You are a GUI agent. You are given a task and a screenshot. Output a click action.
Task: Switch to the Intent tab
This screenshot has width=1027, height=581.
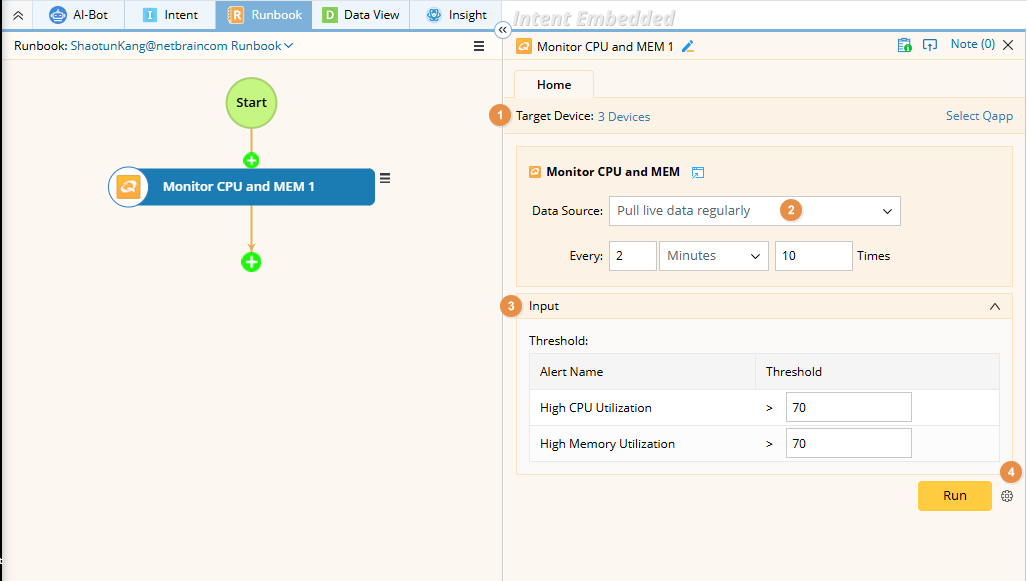pyautogui.click(x=170, y=14)
